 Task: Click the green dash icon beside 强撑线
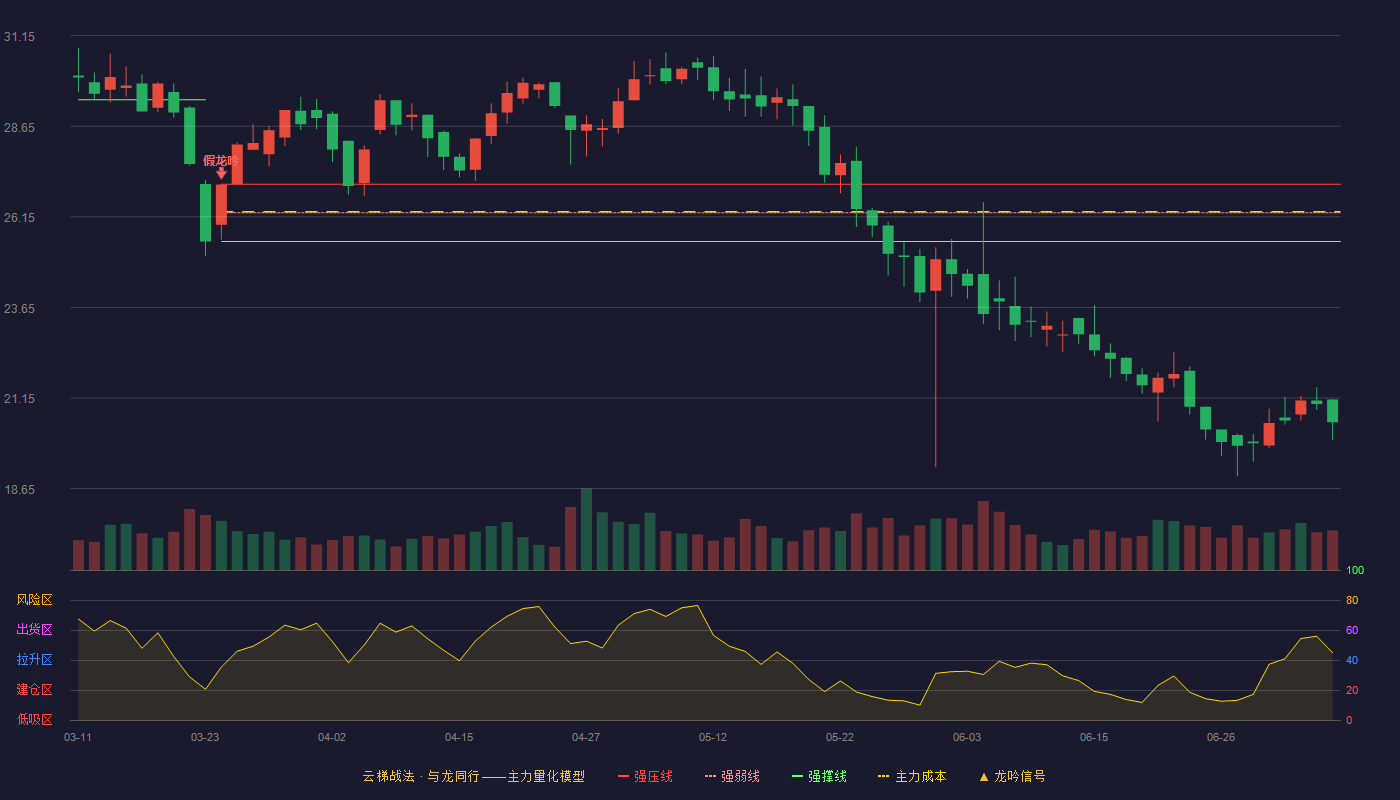coord(797,776)
